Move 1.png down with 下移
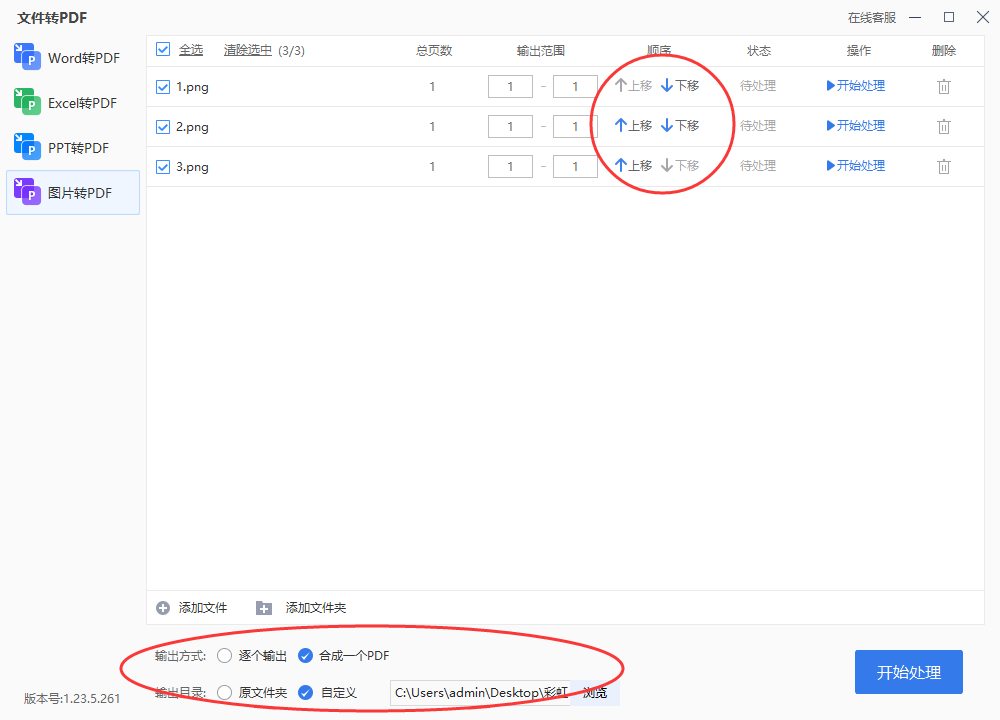This screenshot has height=720, width=1000. pos(680,85)
